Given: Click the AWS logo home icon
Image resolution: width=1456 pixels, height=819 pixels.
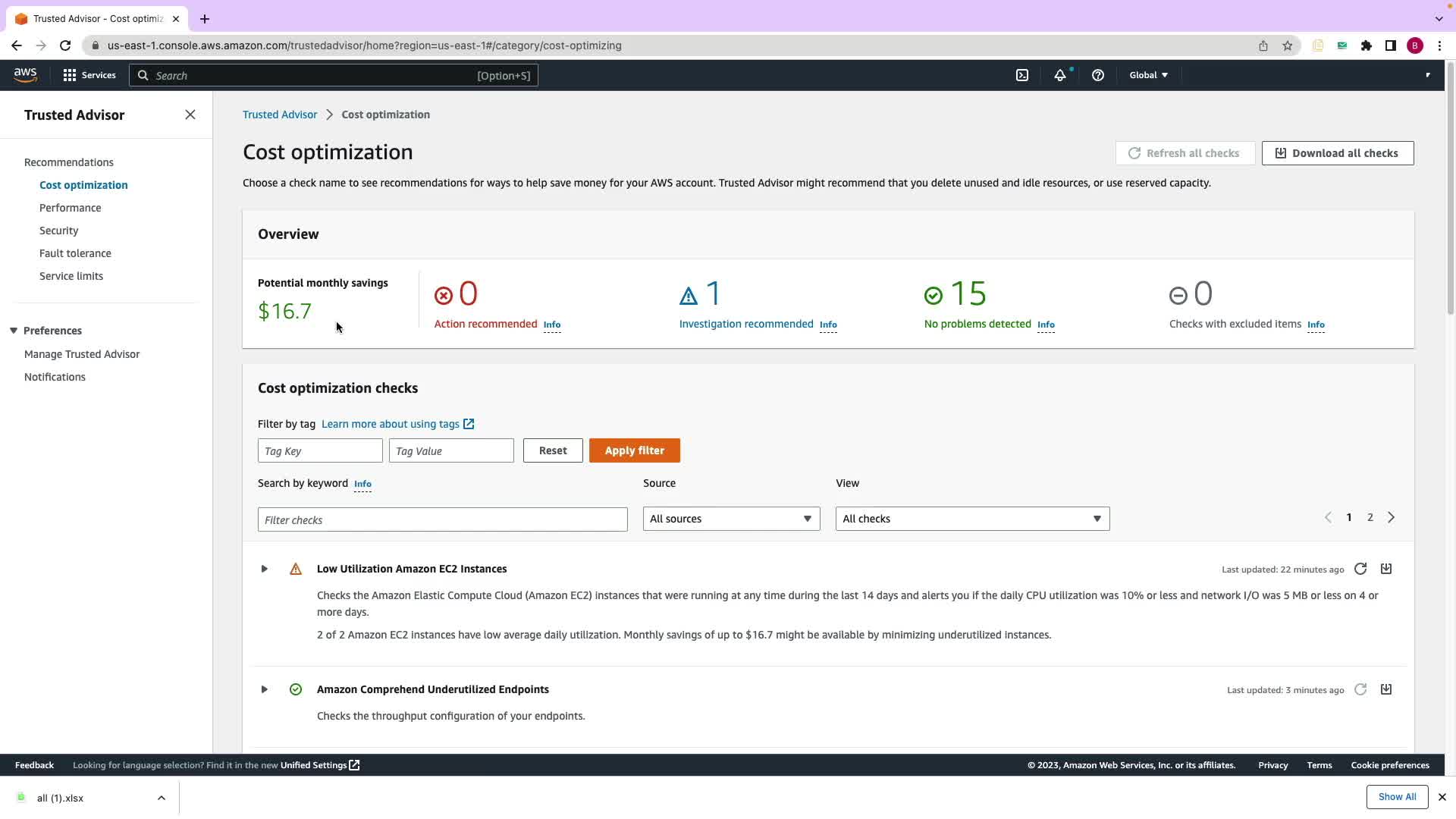Looking at the screenshot, I should pos(25,74).
